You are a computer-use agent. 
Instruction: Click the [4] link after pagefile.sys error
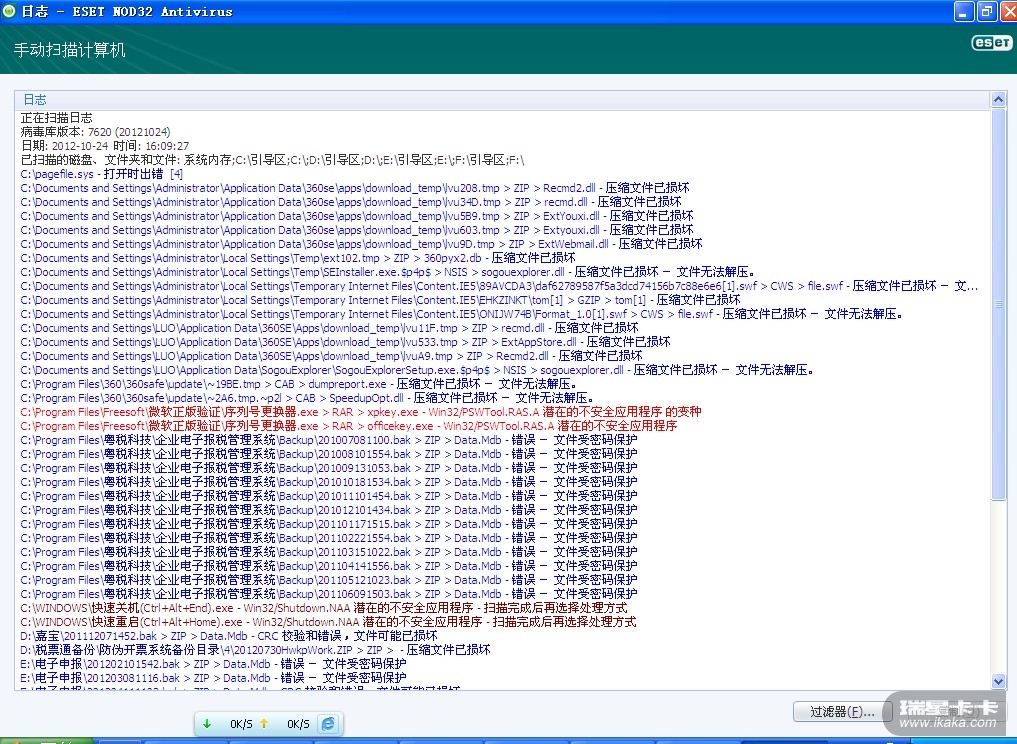pos(176,174)
